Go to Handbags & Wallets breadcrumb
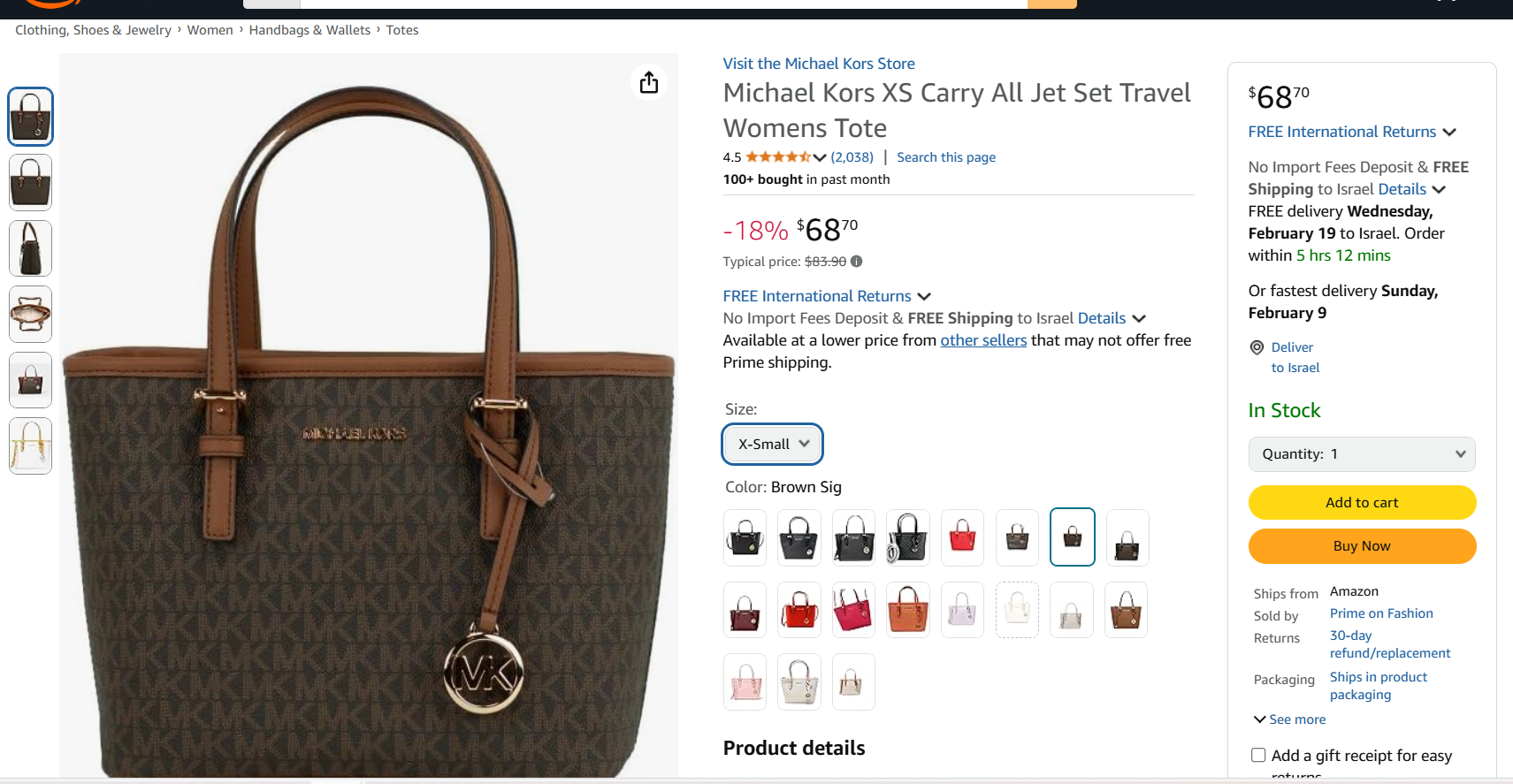 coord(309,30)
